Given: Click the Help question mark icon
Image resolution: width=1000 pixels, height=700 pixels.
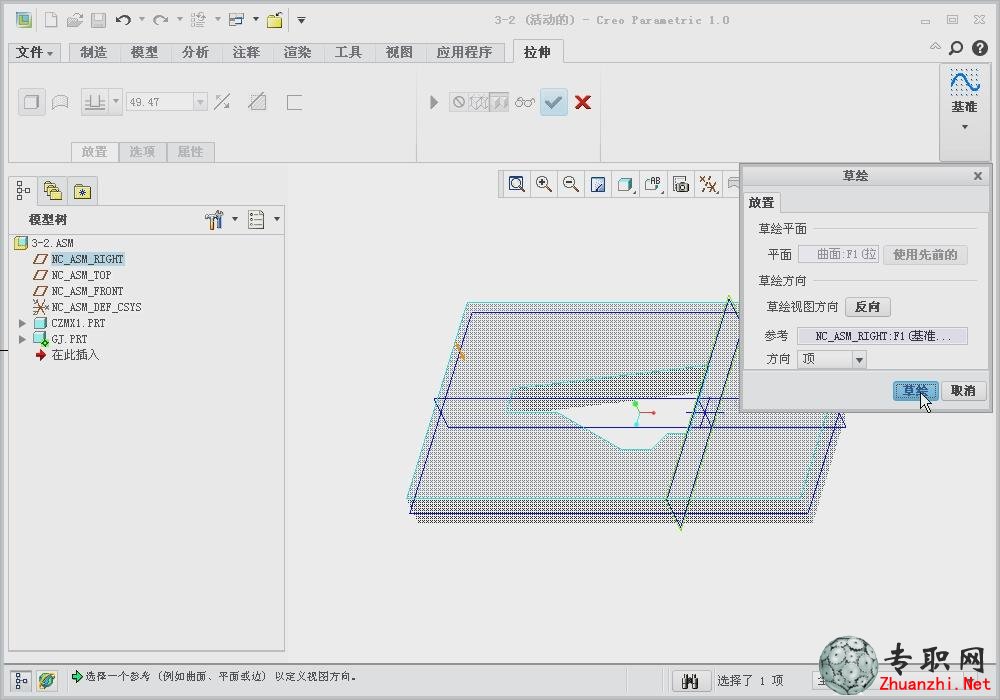Looking at the screenshot, I should pos(980,48).
